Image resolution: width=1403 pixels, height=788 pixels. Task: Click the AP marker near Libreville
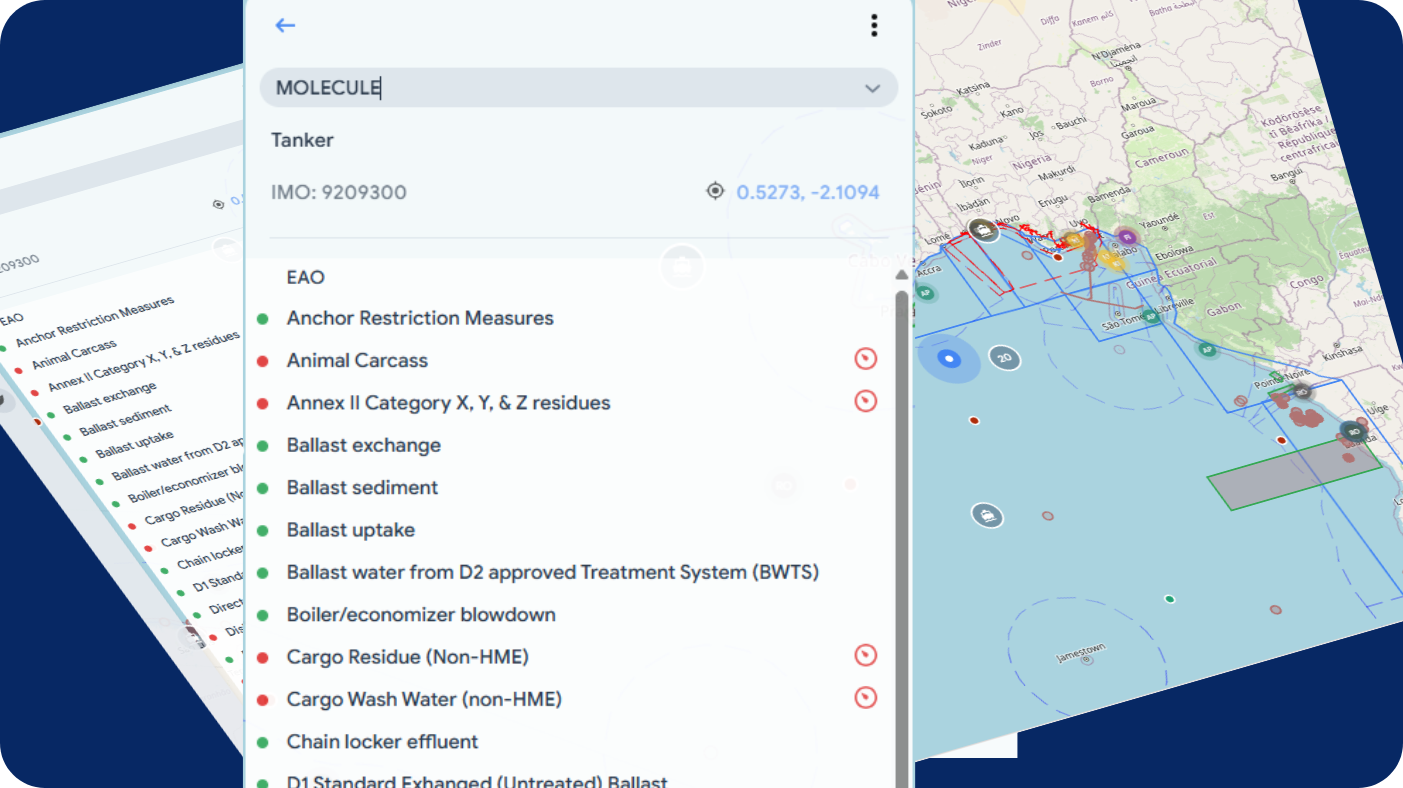click(x=1150, y=317)
